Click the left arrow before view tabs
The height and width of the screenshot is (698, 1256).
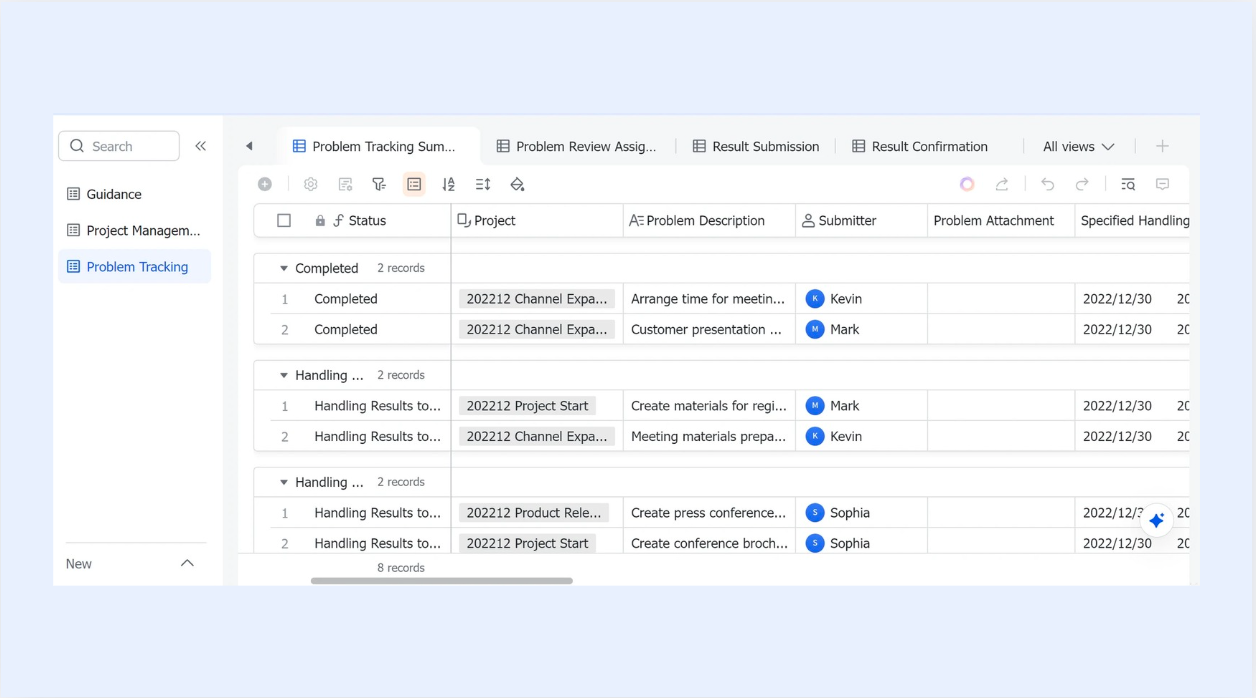tap(249, 146)
